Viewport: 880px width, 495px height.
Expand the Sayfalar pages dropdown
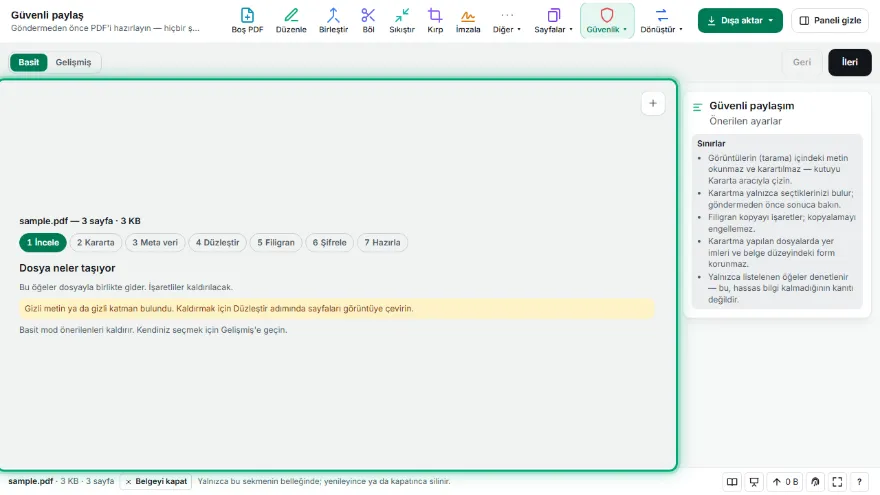553,20
